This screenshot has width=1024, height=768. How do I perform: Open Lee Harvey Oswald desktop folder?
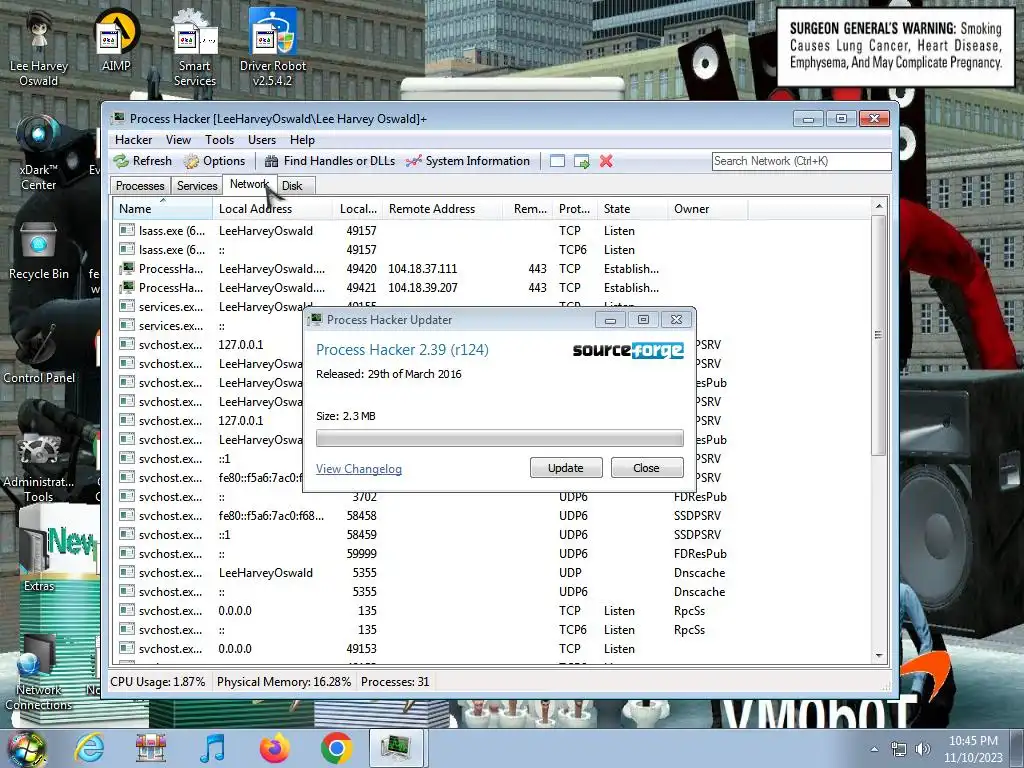pyautogui.click(x=39, y=48)
